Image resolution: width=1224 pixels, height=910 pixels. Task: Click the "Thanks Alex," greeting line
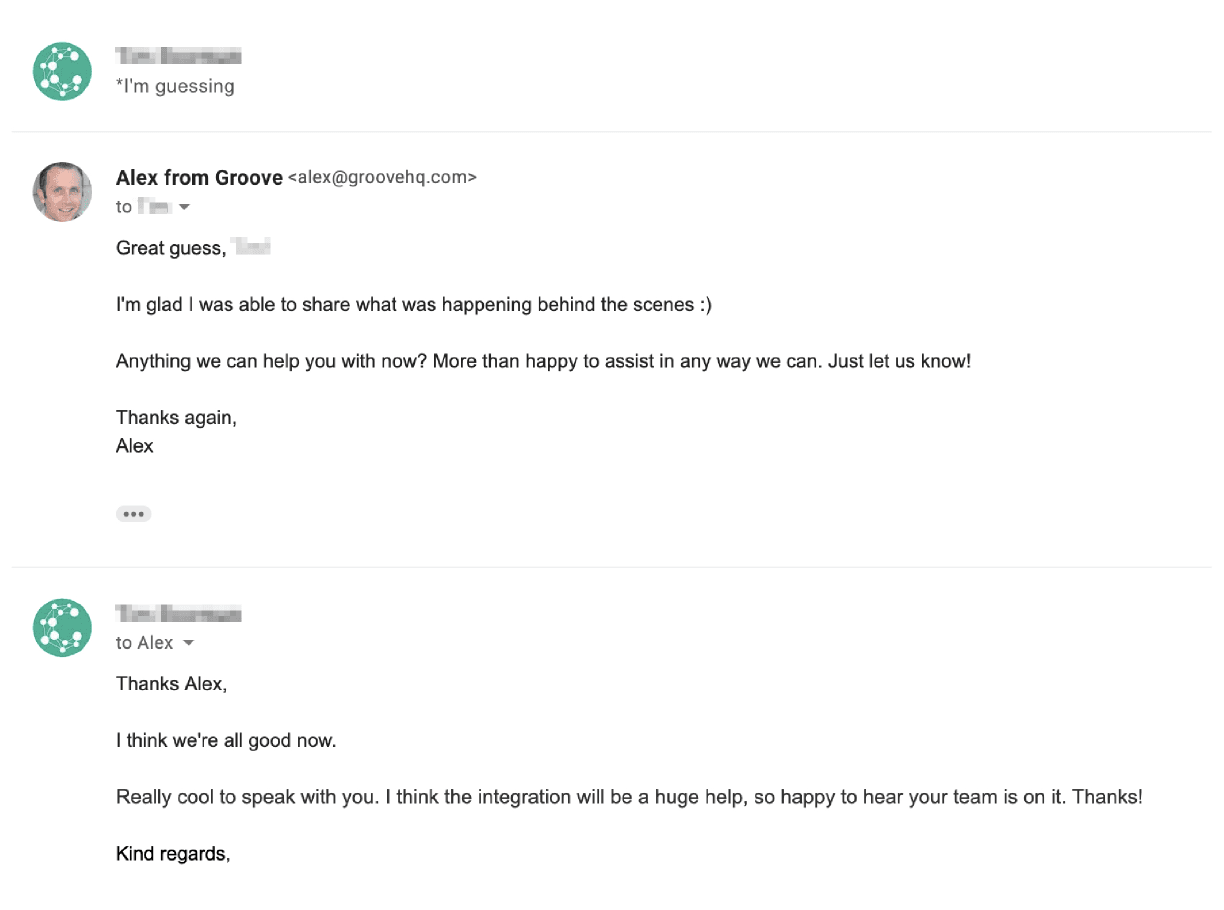(171, 684)
